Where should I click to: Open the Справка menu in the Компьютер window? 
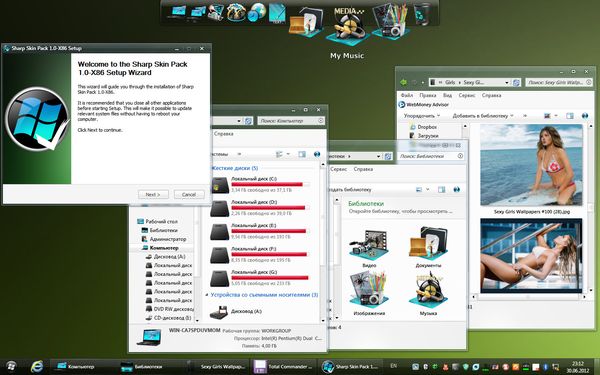tap(223, 134)
